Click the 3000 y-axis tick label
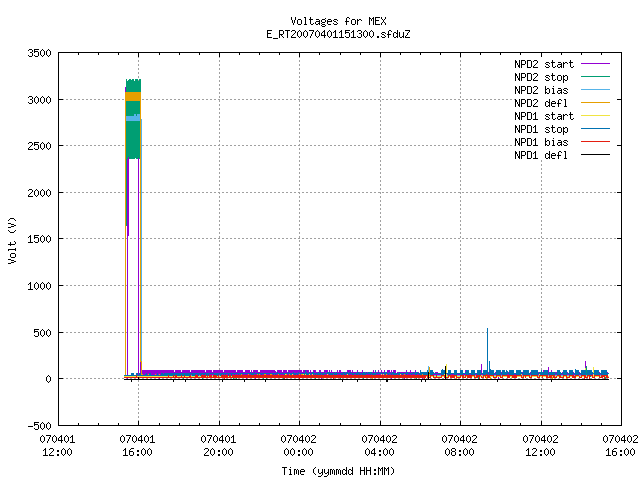Viewport: 640px width, 480px height. [x=39, y=100]
